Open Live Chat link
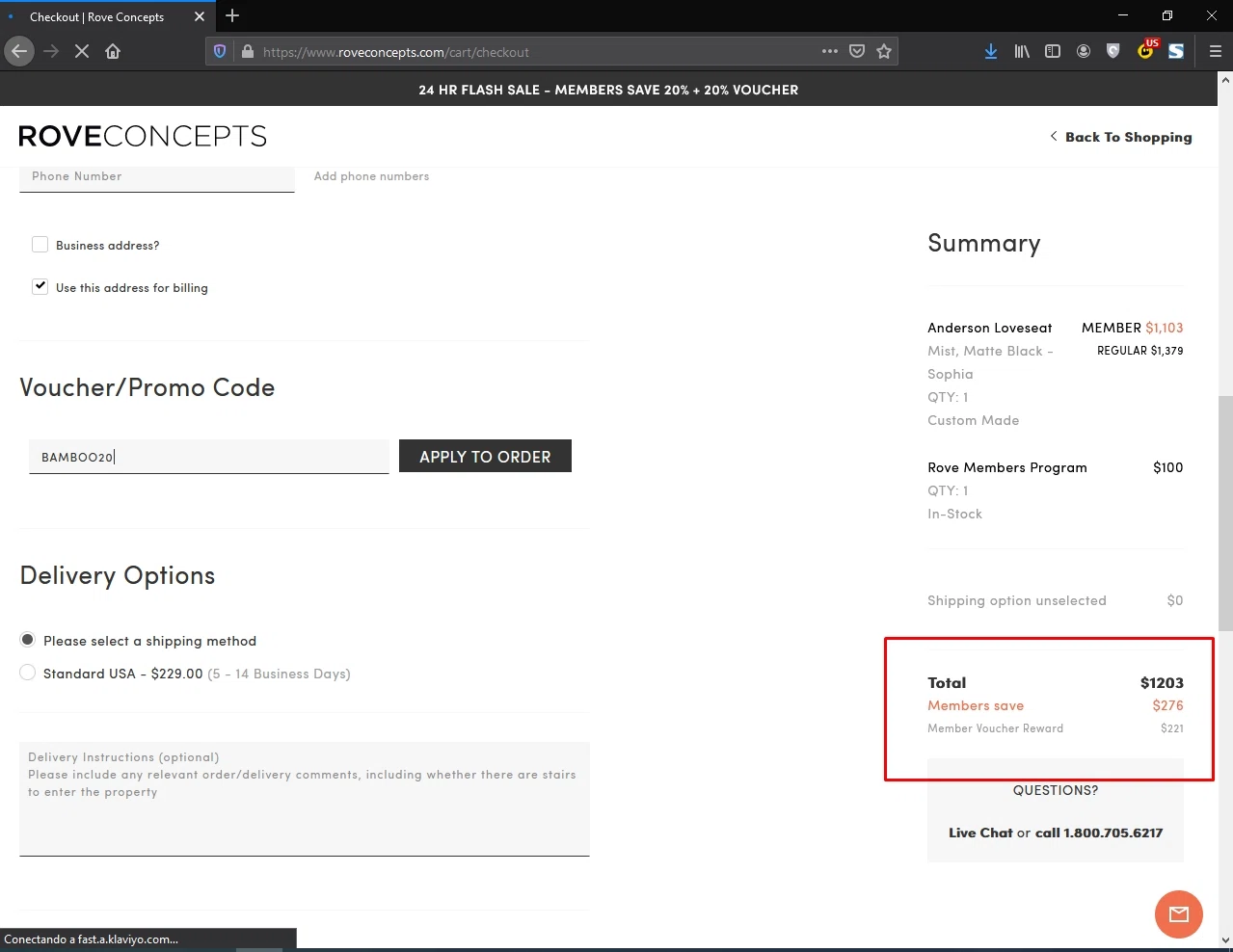 click(980, 833)
